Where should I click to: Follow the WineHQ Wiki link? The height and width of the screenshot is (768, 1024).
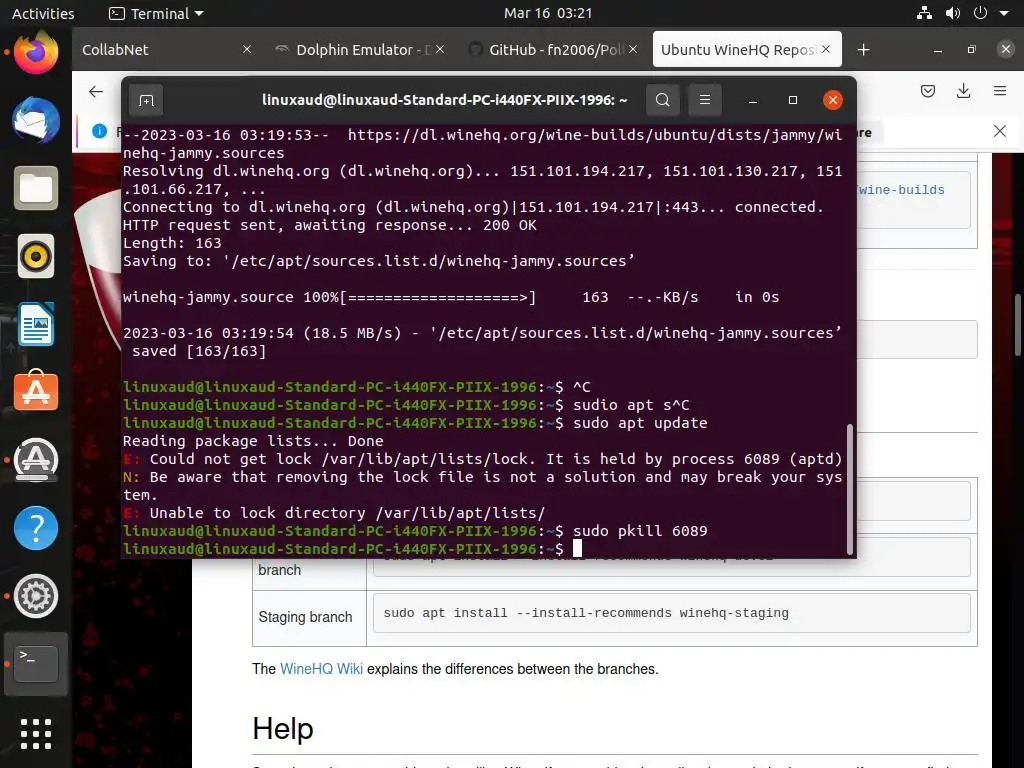click(x=321, y=669)
